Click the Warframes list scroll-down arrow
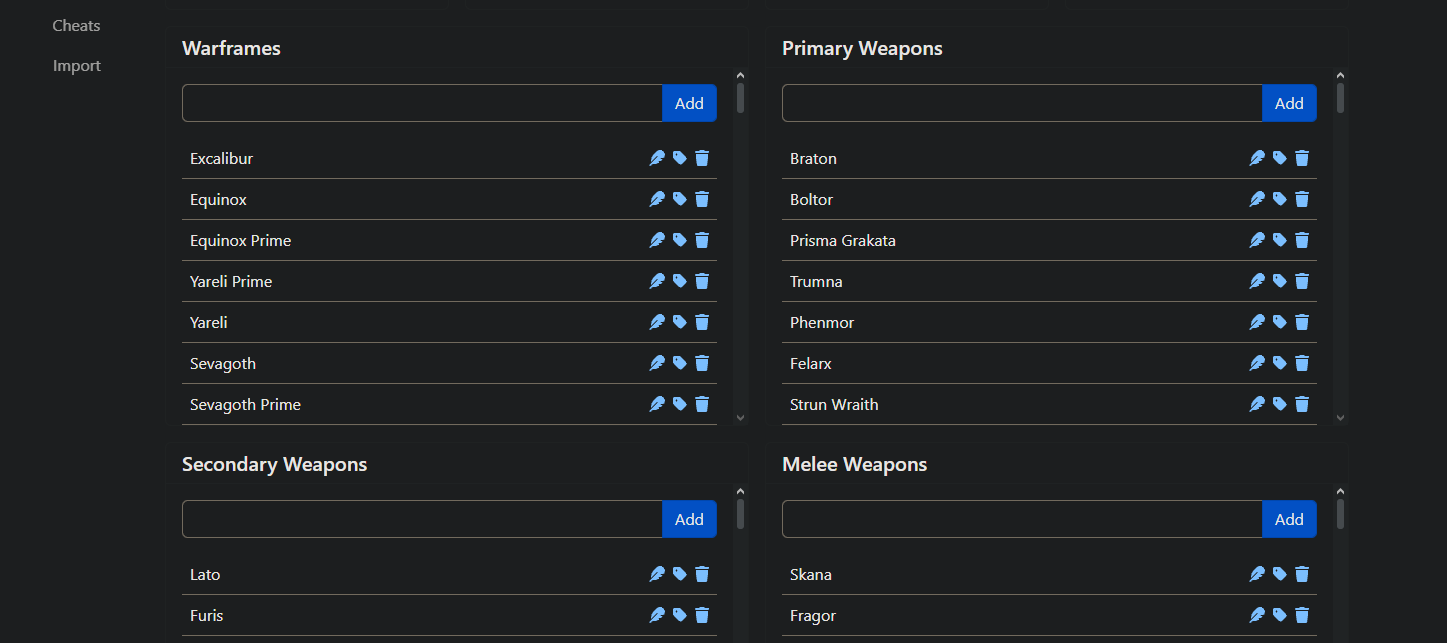 (x=740, y=418)
